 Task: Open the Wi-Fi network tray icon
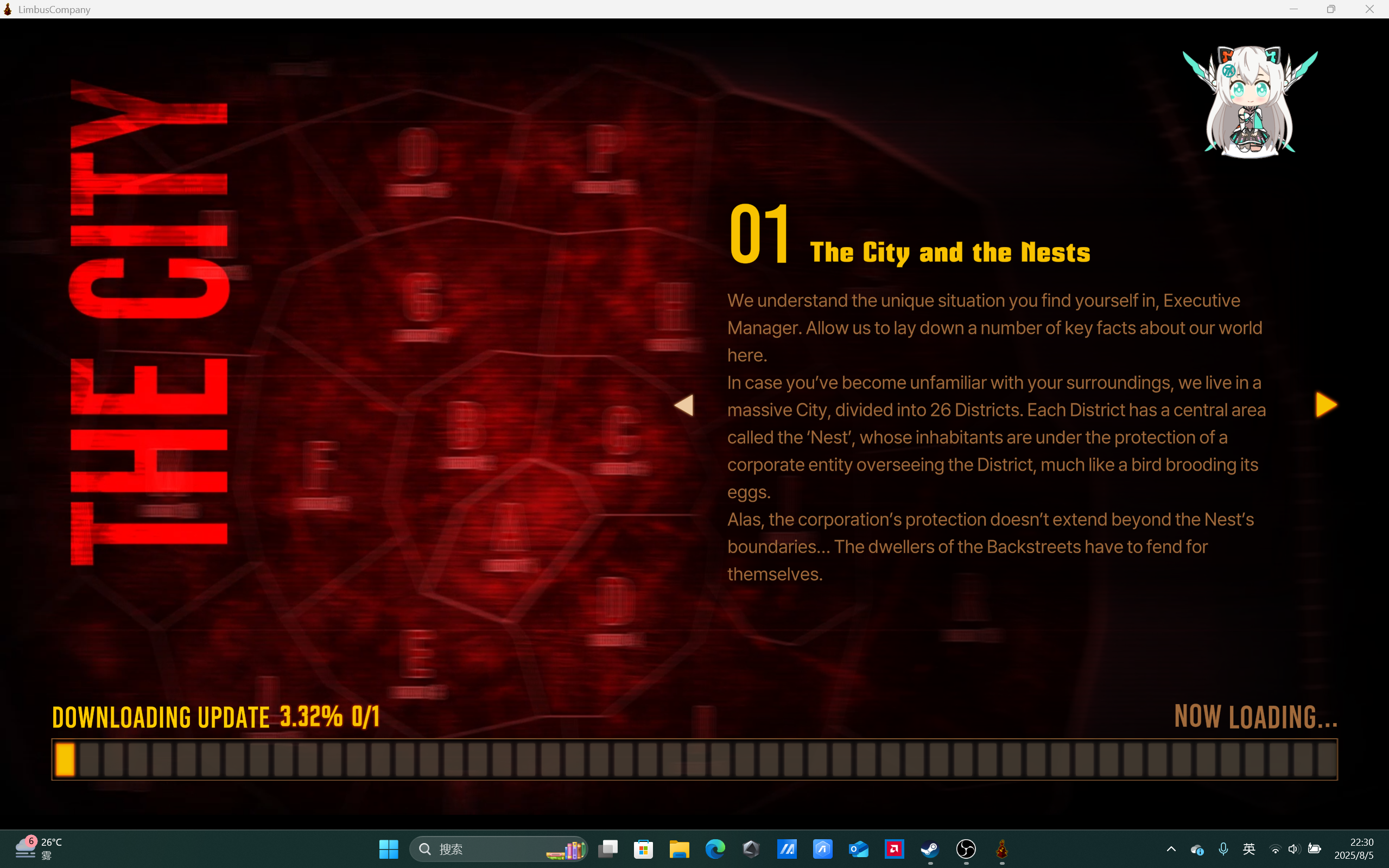point(1275,849)
